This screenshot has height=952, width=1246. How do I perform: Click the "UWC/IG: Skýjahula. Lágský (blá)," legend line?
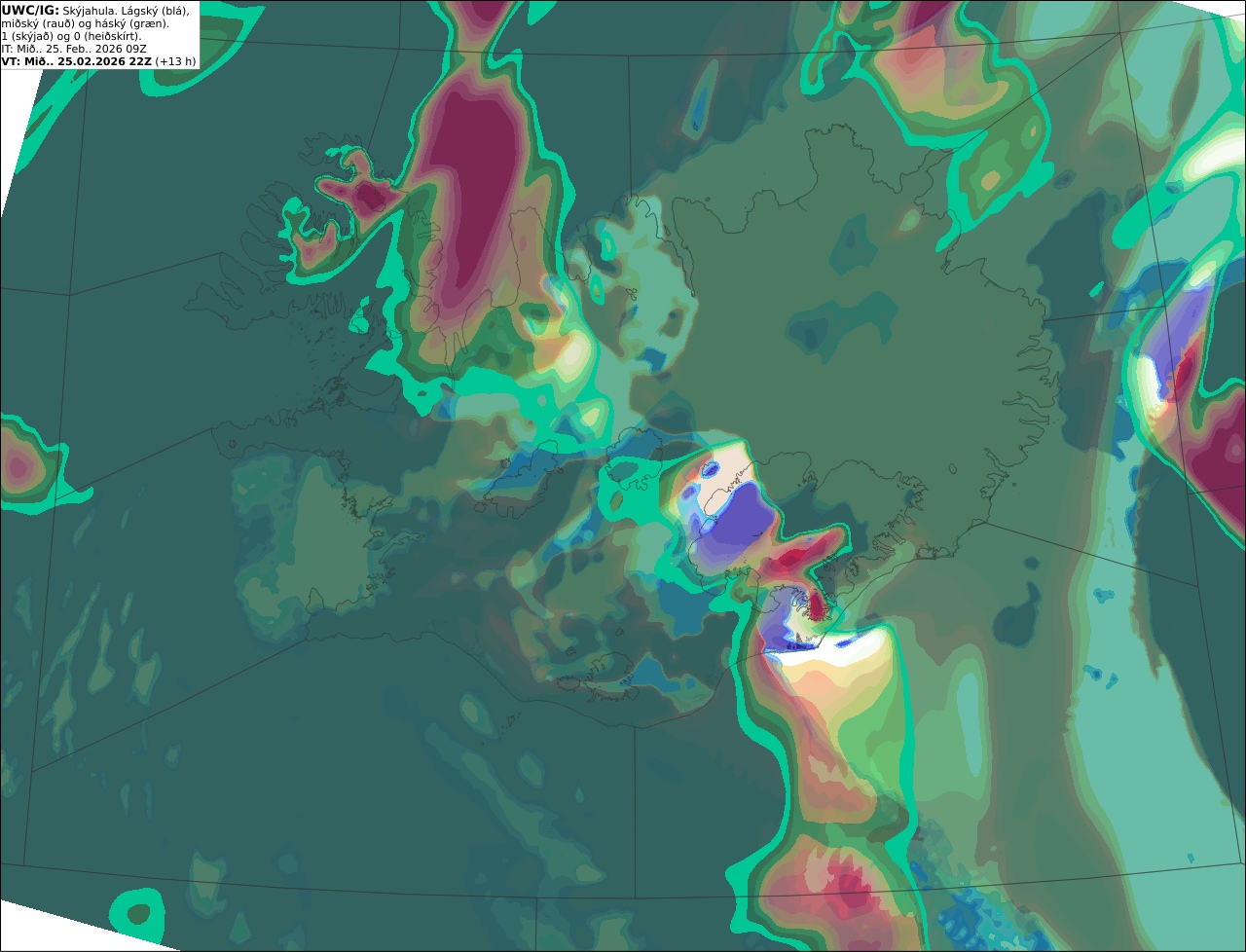(x=95, y=11)
